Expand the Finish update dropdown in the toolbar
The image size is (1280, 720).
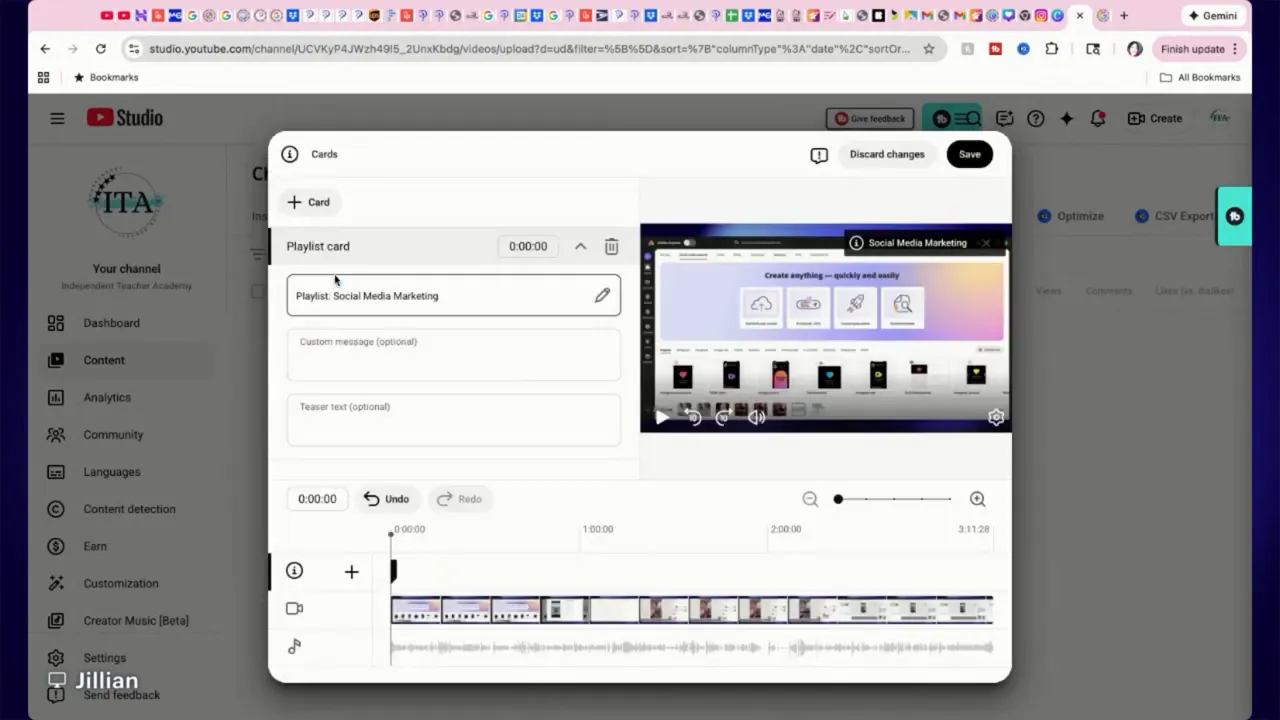[1236, 48]
